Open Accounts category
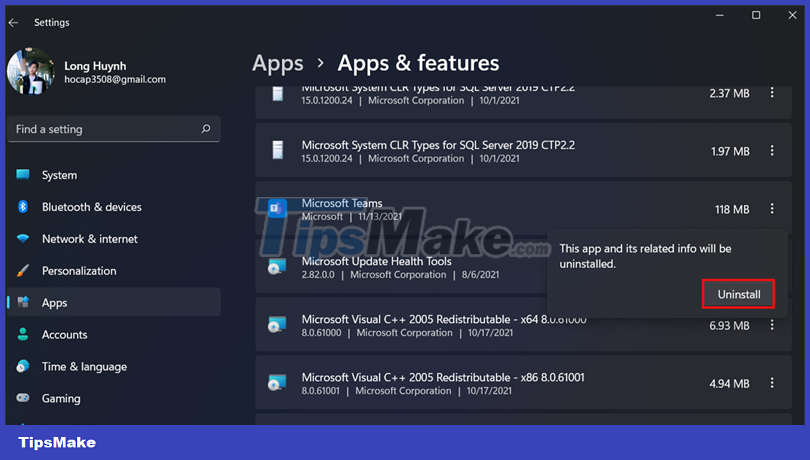810x460 pixels. [x=114, y=334]
